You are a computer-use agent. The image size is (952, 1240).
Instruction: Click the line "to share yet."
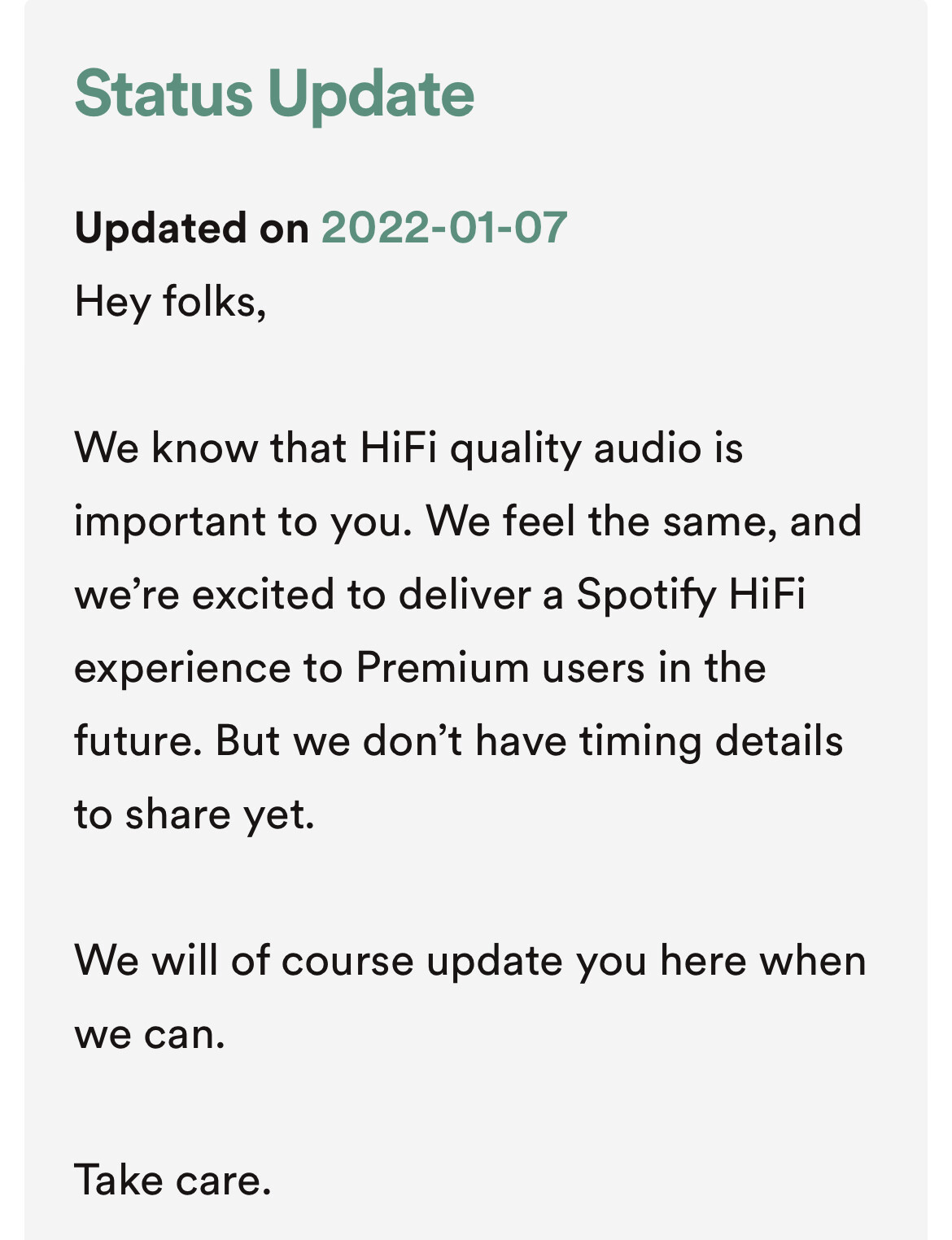pos(194,814)
